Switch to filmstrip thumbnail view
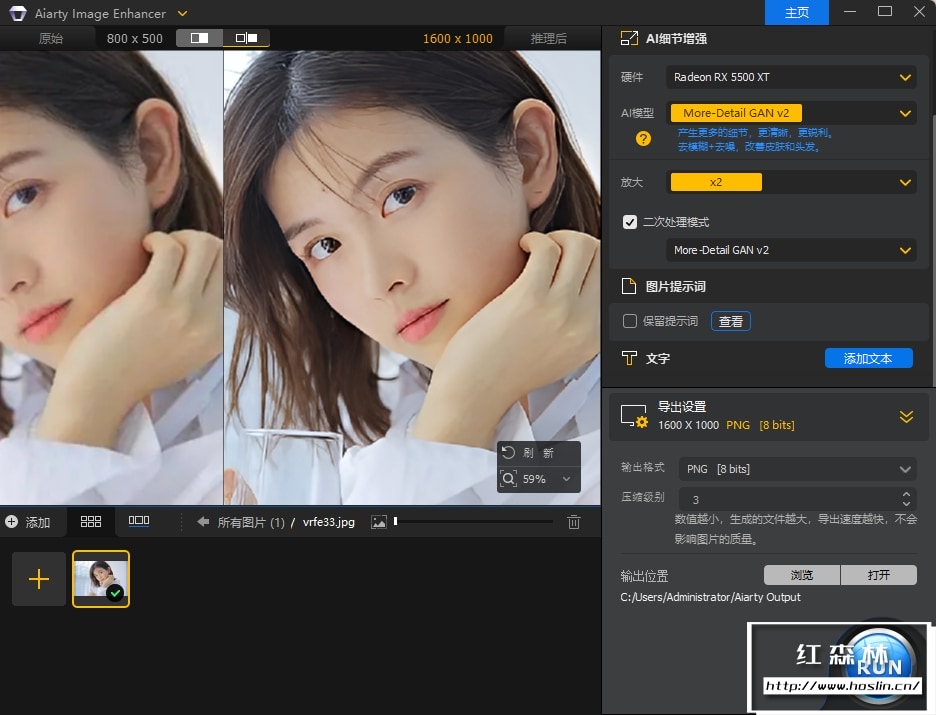The image size is (936, 715). tap(139, 521)
